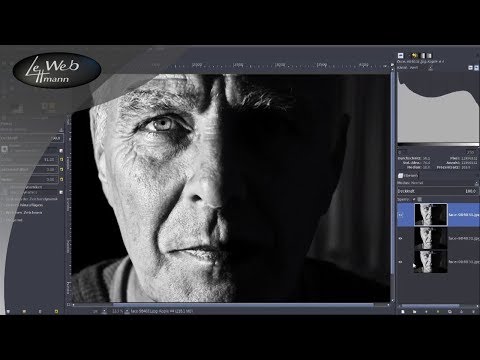
Task: Raise the selected layer one step
Action: [426, 312]
